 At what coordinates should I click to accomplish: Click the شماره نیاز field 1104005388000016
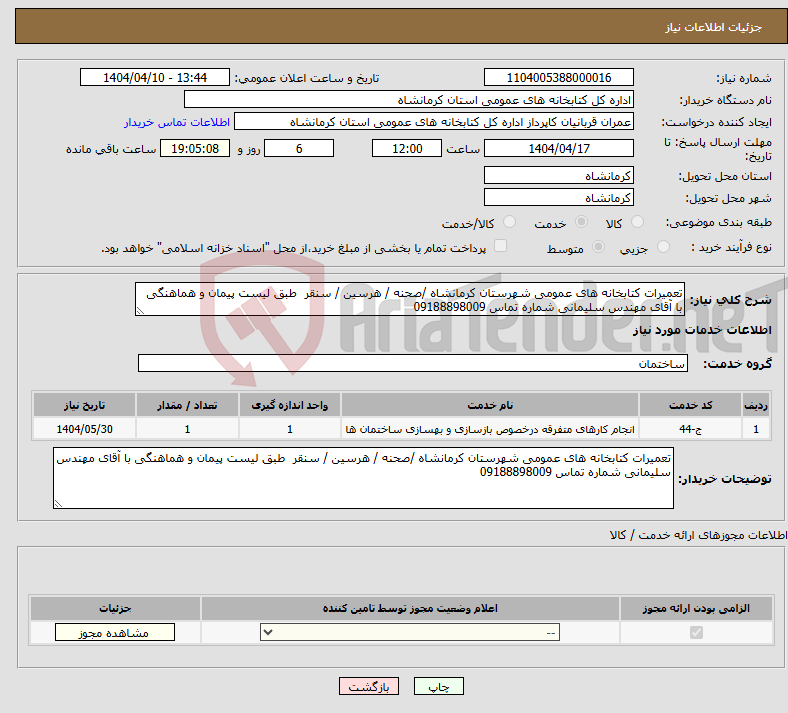pyautogui.click(x=559, y=77)
